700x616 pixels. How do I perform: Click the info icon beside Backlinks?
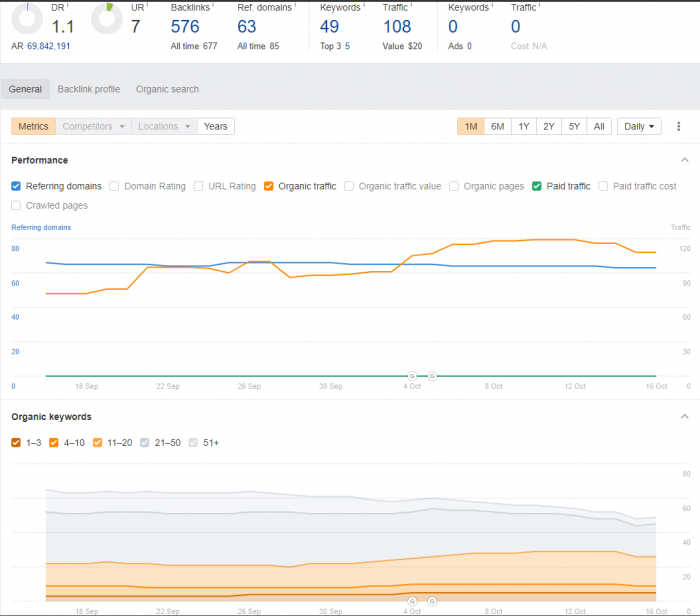coord(214,5)
